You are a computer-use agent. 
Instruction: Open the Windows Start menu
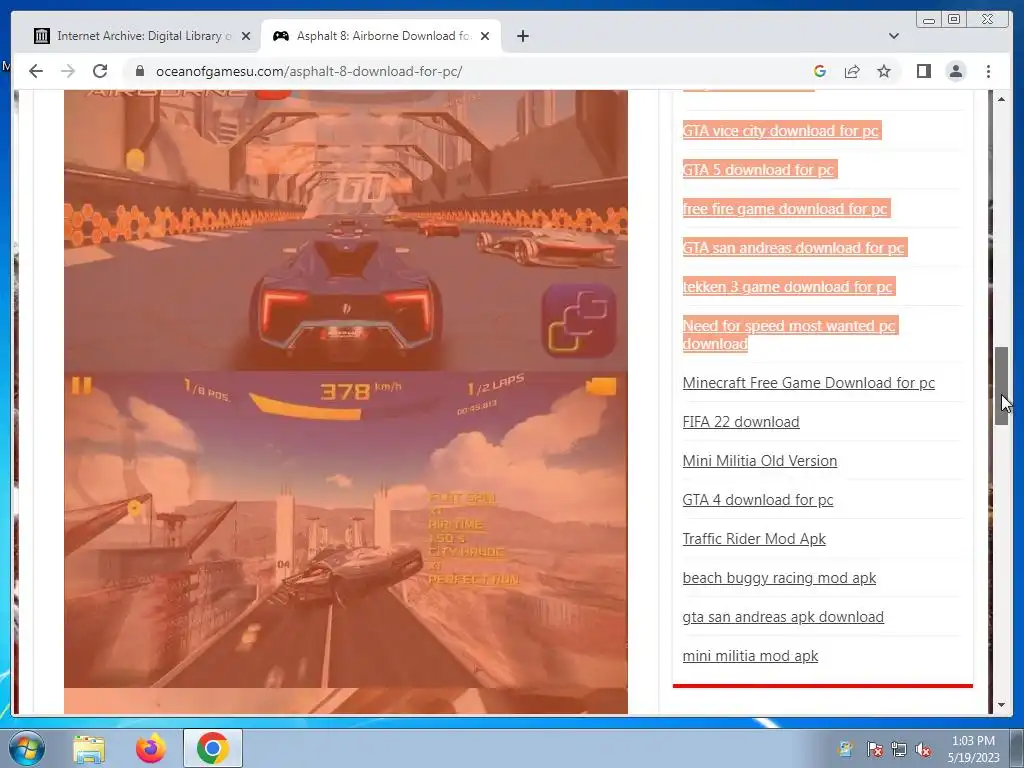26,748
